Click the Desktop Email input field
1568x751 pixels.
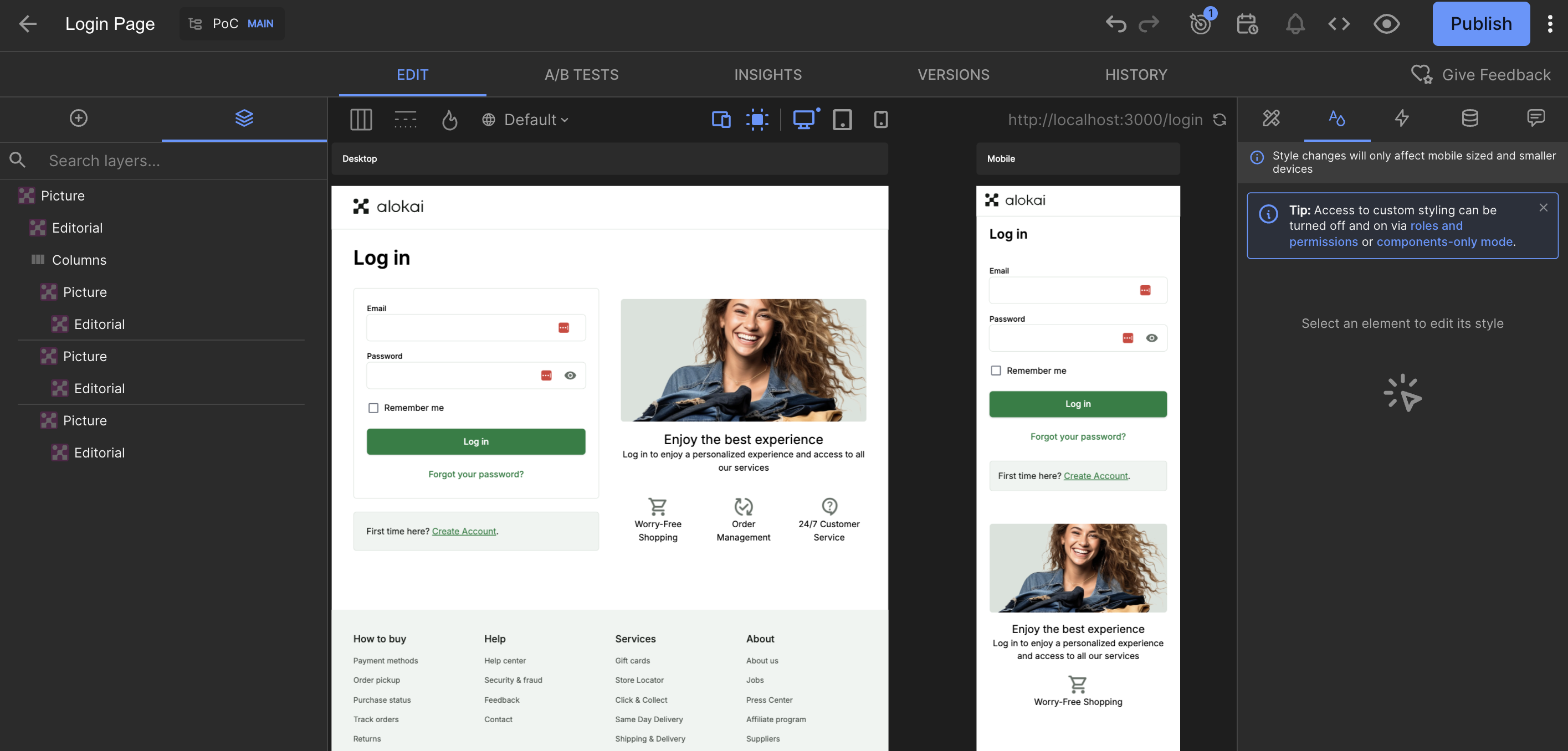[476, 328]
